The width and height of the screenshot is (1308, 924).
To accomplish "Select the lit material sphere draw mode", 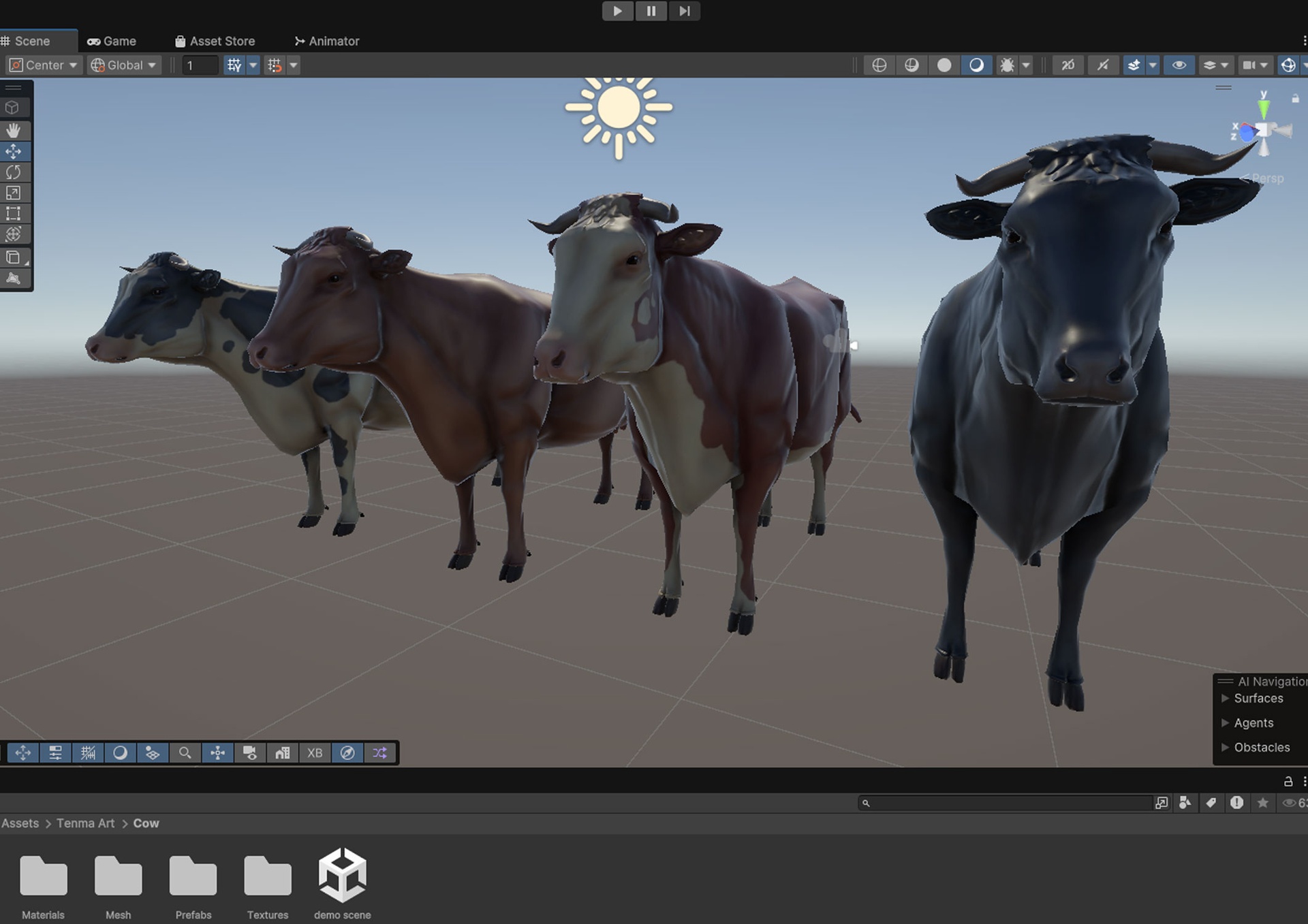I will pyautogui.click(x=976, y=65).
